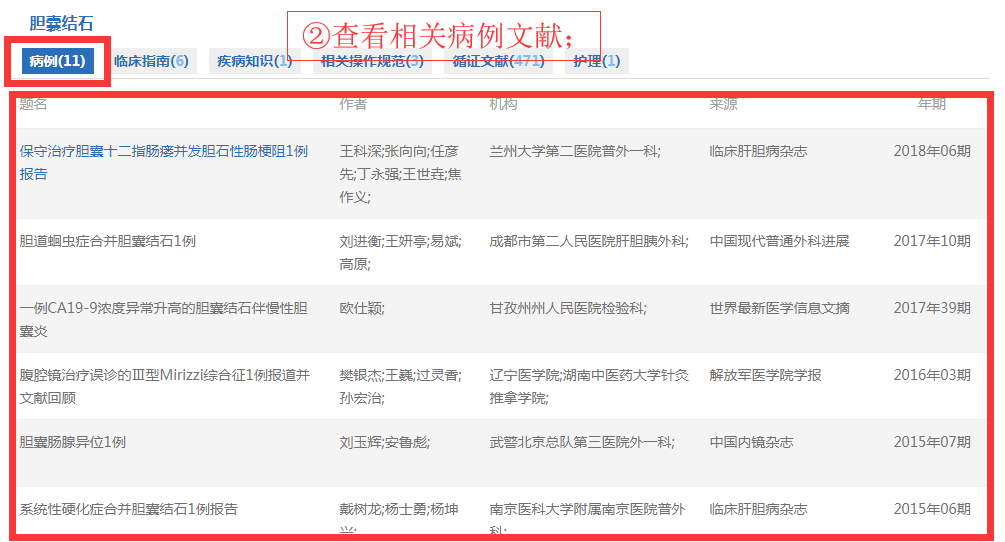Image resolution: width=1005 pixels, height=542 pixels.
Task: Click issue 2015年06期
Action: click(932, 509)
